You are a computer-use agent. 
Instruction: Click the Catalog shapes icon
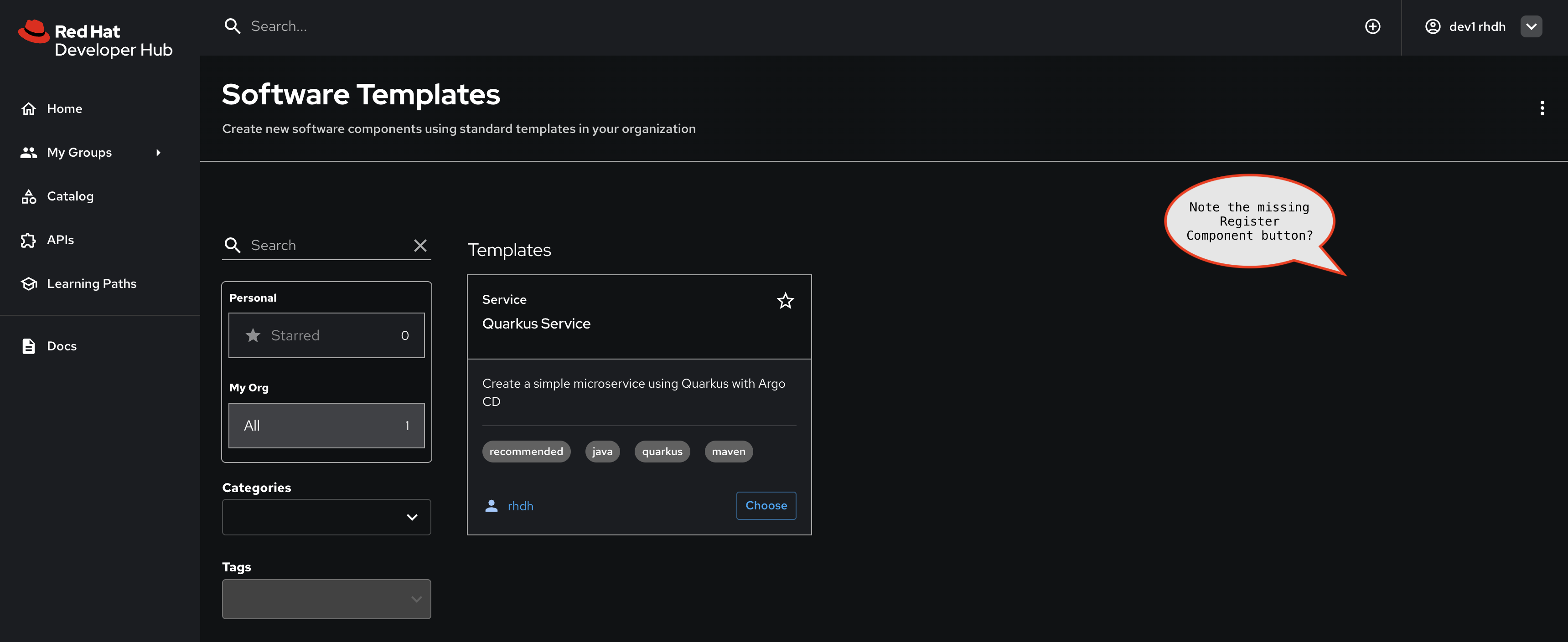(29, 196)
